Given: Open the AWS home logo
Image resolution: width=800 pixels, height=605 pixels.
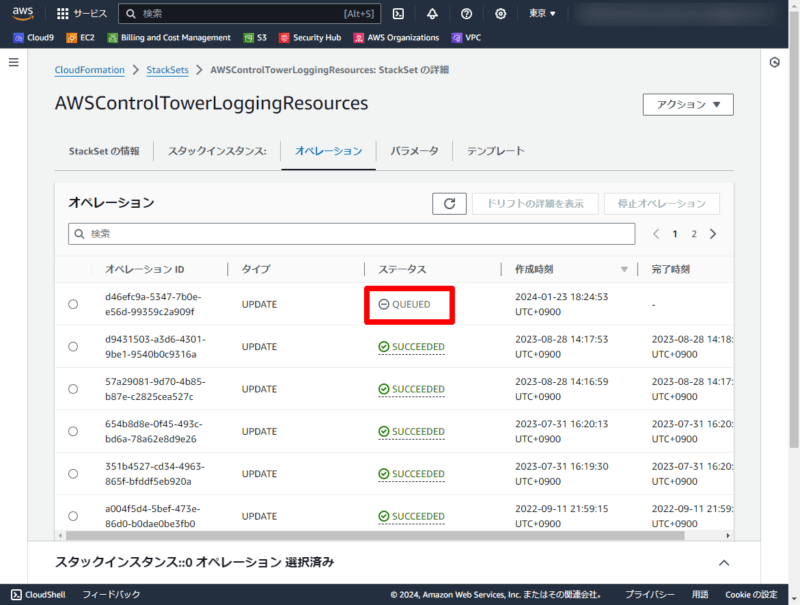Looking at the screenshot, I should pos(23,13).
